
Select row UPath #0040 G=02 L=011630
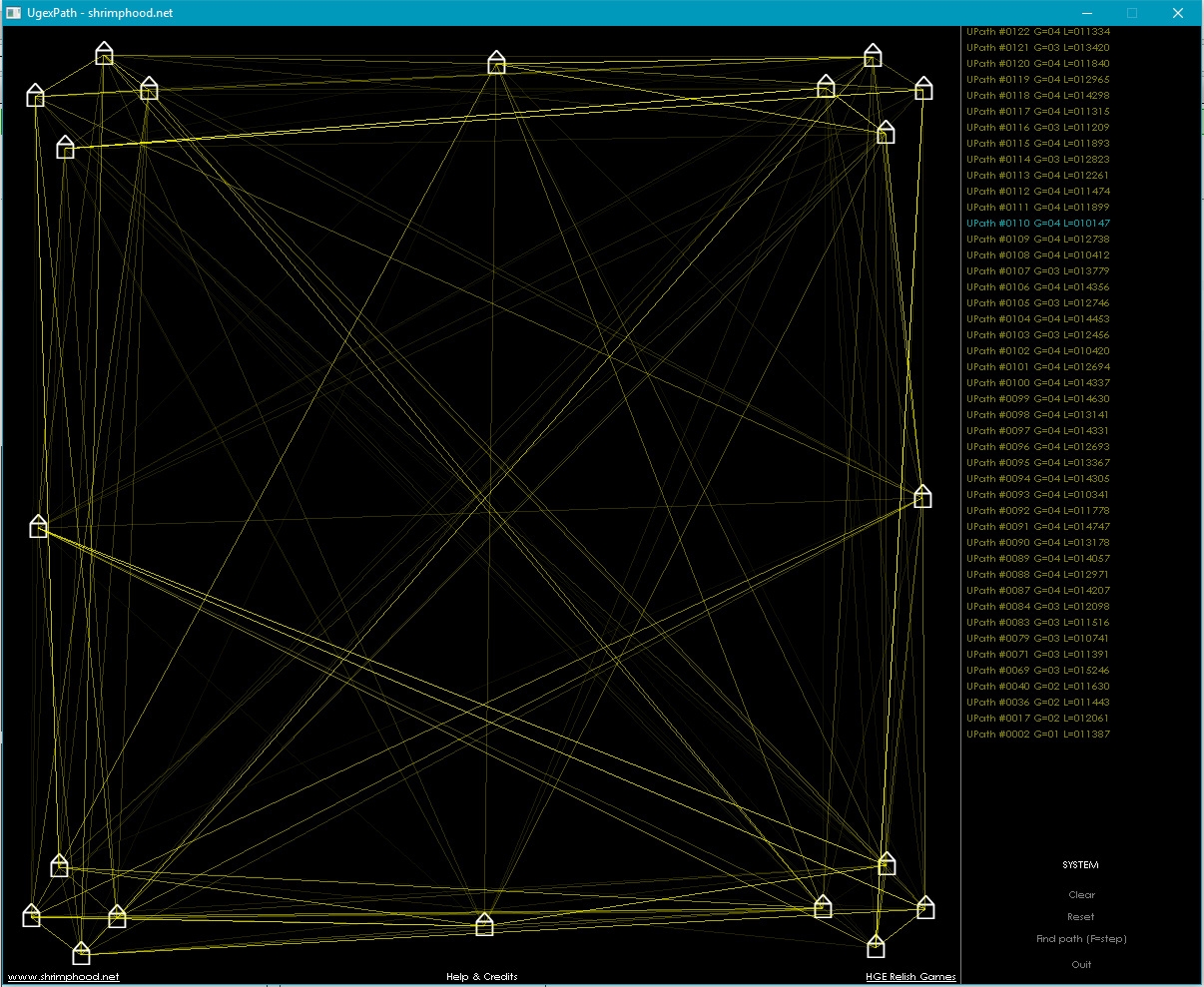(1038, 687)
